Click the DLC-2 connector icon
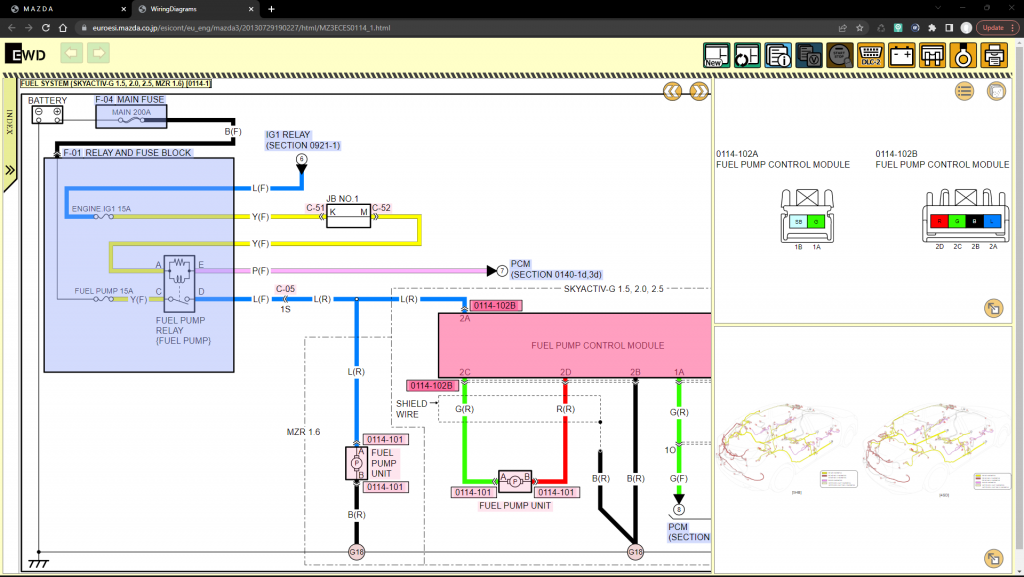The height and width of the screenshot is (577, 1024). (x=871, y=55)
